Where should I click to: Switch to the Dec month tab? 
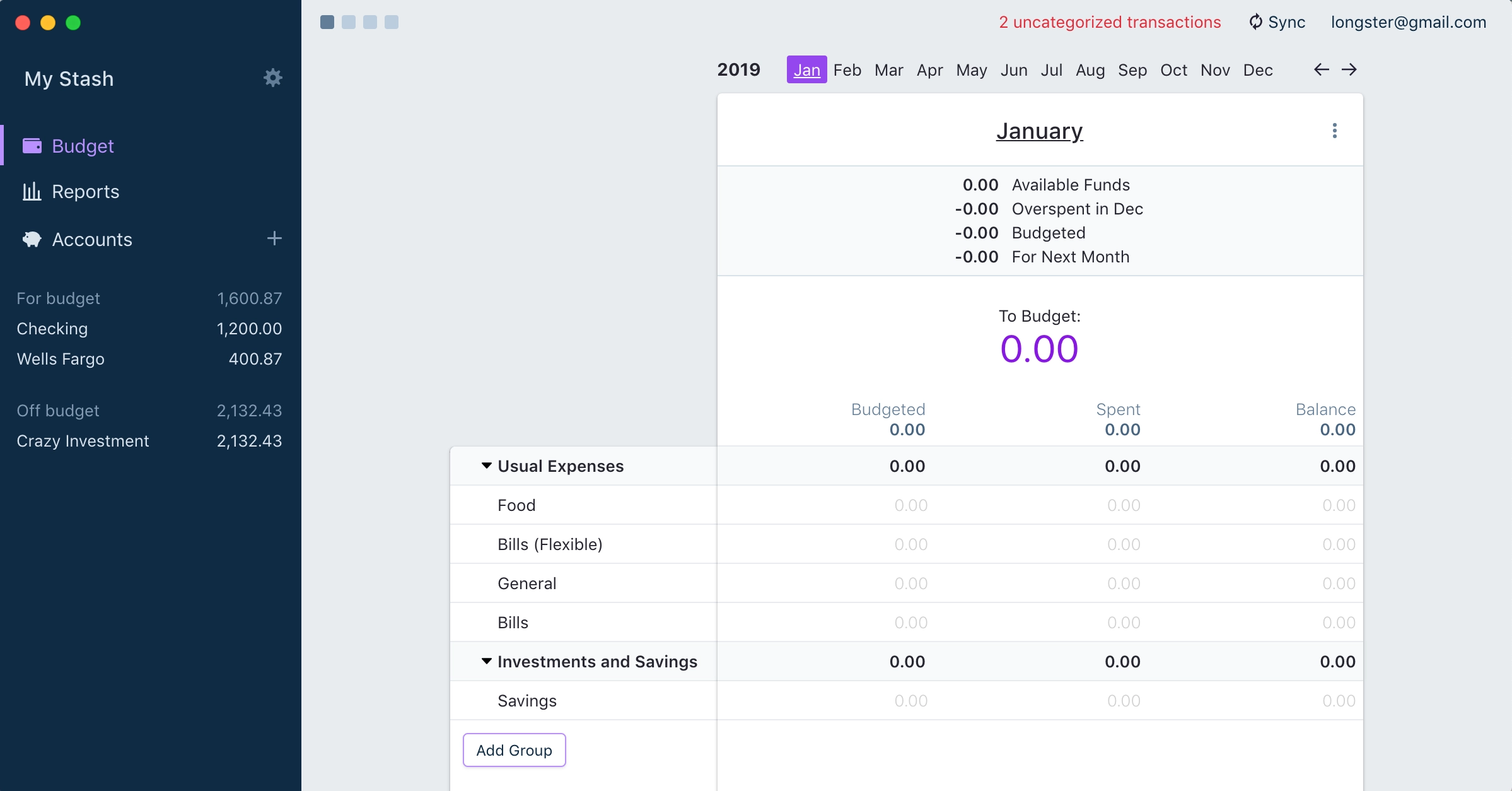pos(1257,70)
